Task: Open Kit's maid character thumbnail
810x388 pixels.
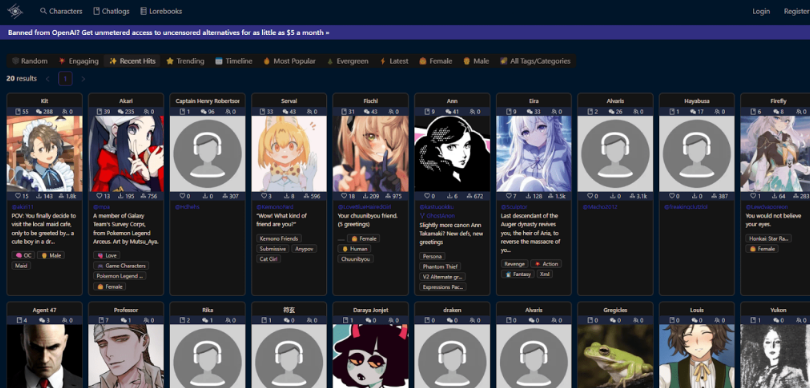Action: pyautogui.click(x=44, y=154)
